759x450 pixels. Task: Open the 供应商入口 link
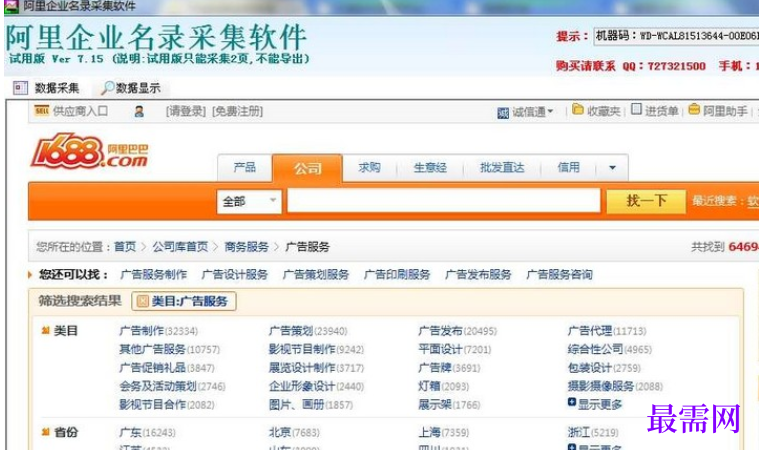(80, 111)
